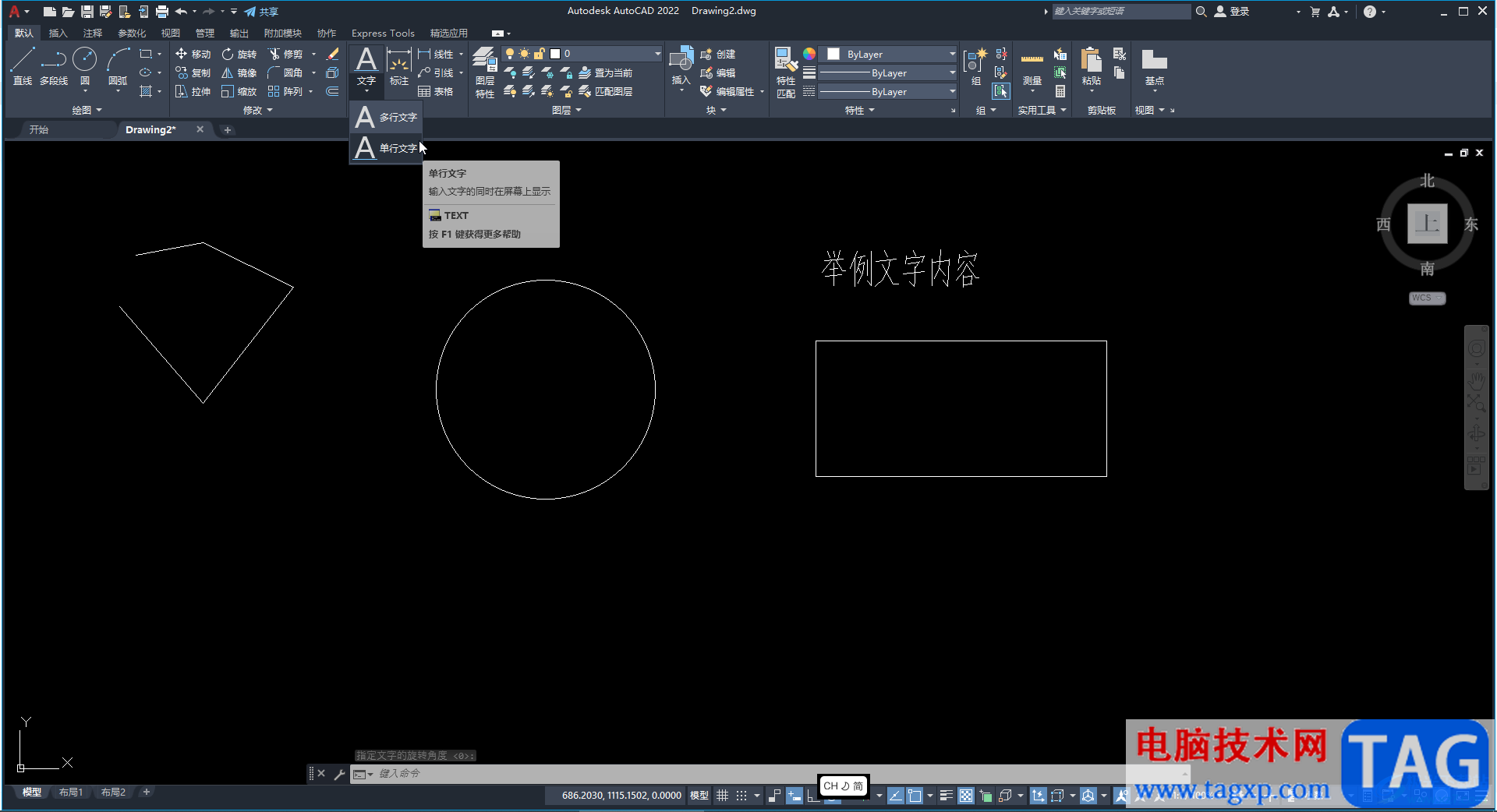Click the 移动 (Move) tool
The height and width of the screenshot is (812, 1497).
(193, 54)
